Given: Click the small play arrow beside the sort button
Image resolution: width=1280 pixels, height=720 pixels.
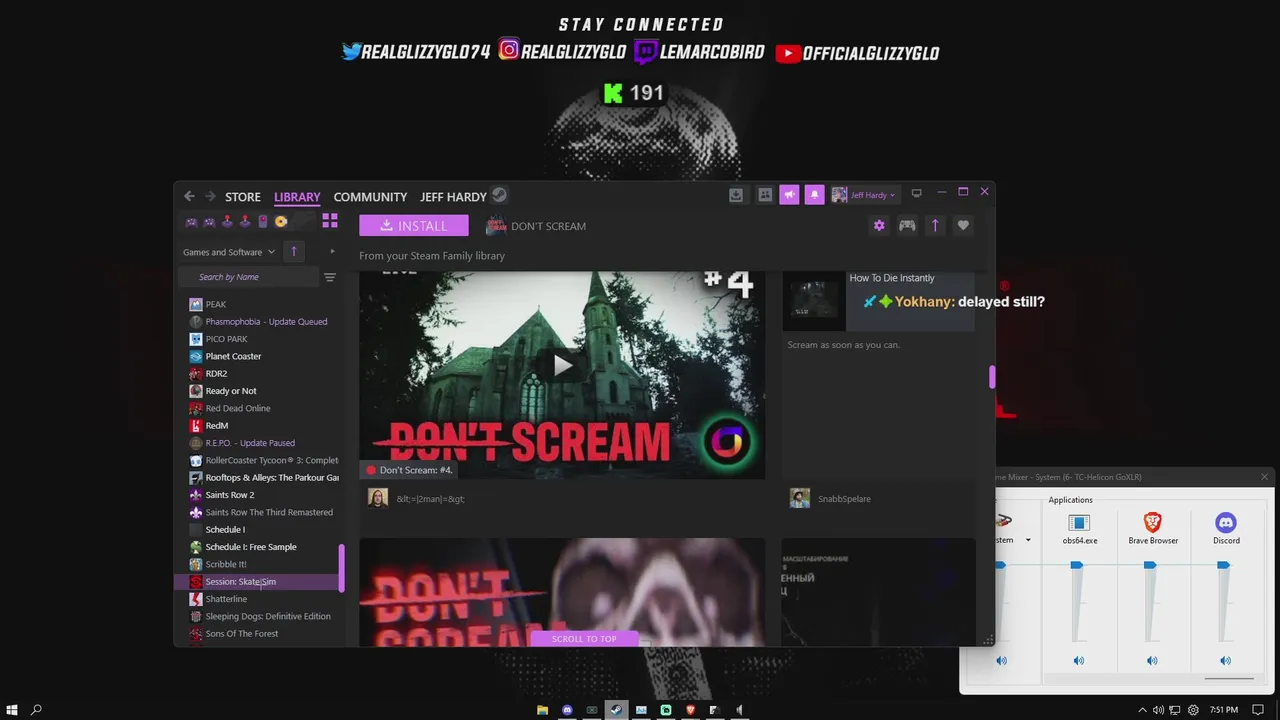Looking at the screenshot, I should [332, 252].
